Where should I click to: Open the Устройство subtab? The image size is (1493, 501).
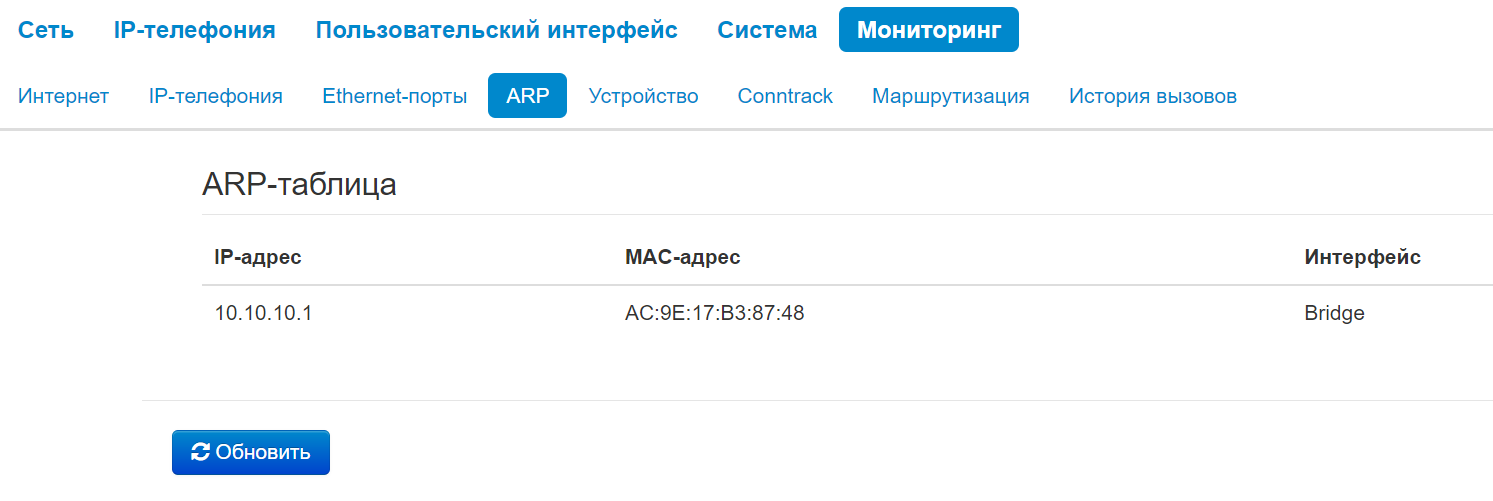pos(643,96)
